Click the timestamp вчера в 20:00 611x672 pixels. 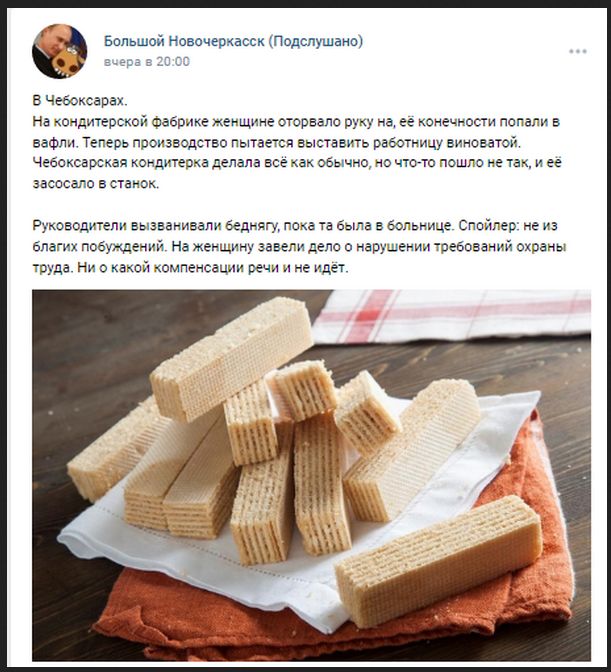pyautogui.click(x=147, y=62)
